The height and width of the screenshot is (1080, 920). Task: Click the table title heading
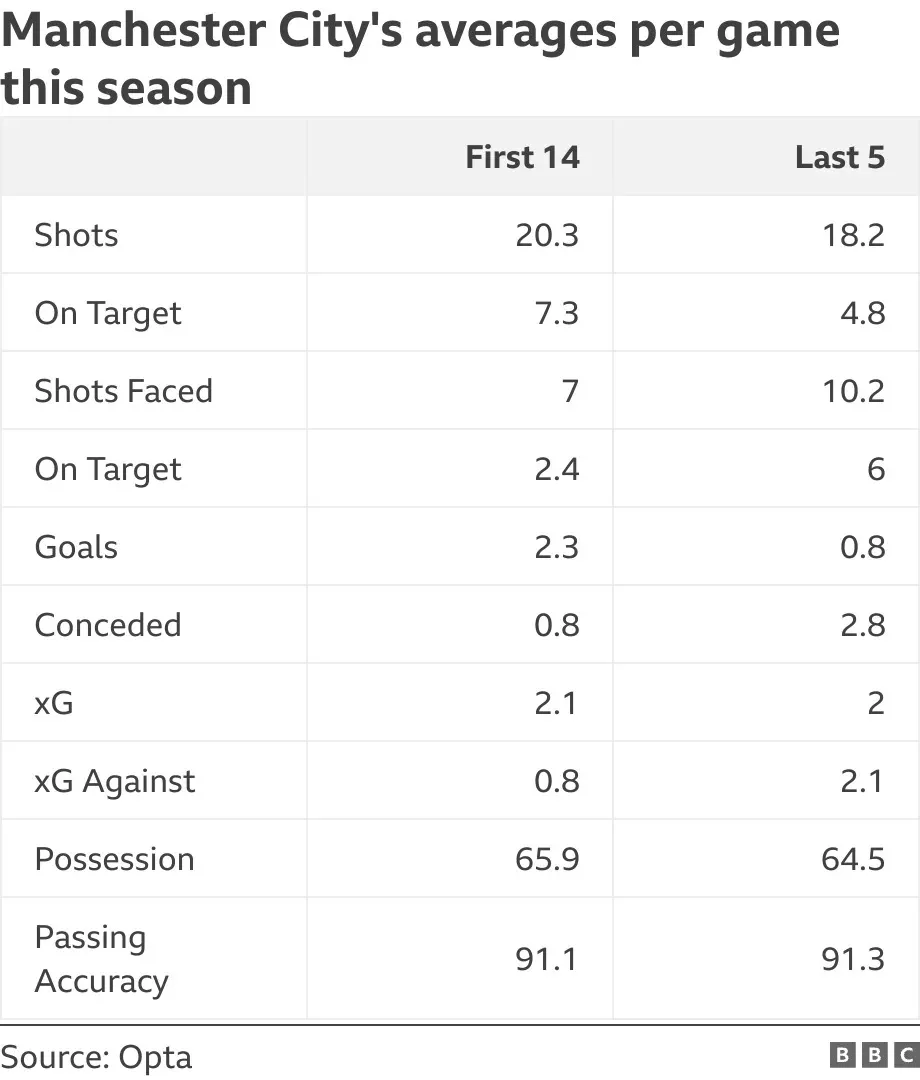[x=420, y=59]
